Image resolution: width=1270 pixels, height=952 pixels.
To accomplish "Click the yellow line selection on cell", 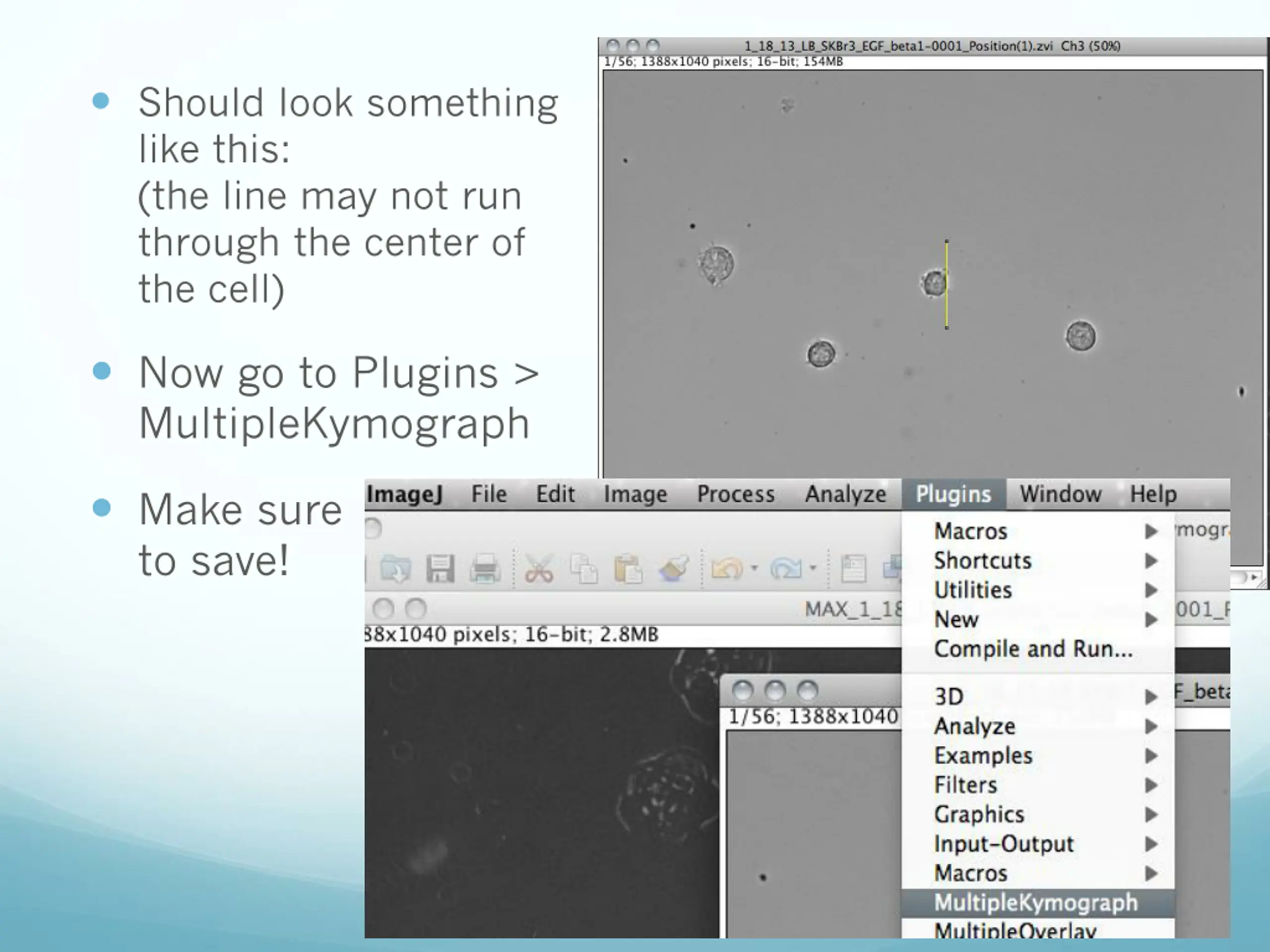I will pos(947,285).
